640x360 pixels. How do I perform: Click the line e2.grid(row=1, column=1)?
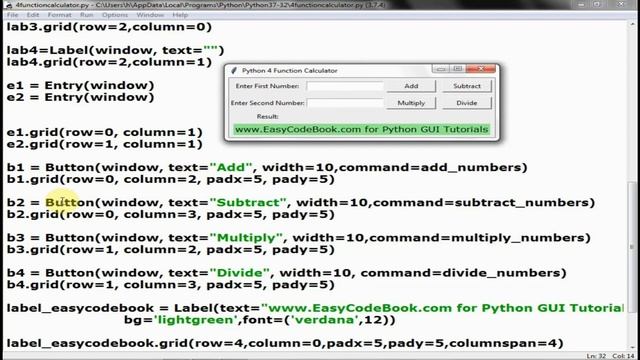pyautogui.click(x=104, y=144)
